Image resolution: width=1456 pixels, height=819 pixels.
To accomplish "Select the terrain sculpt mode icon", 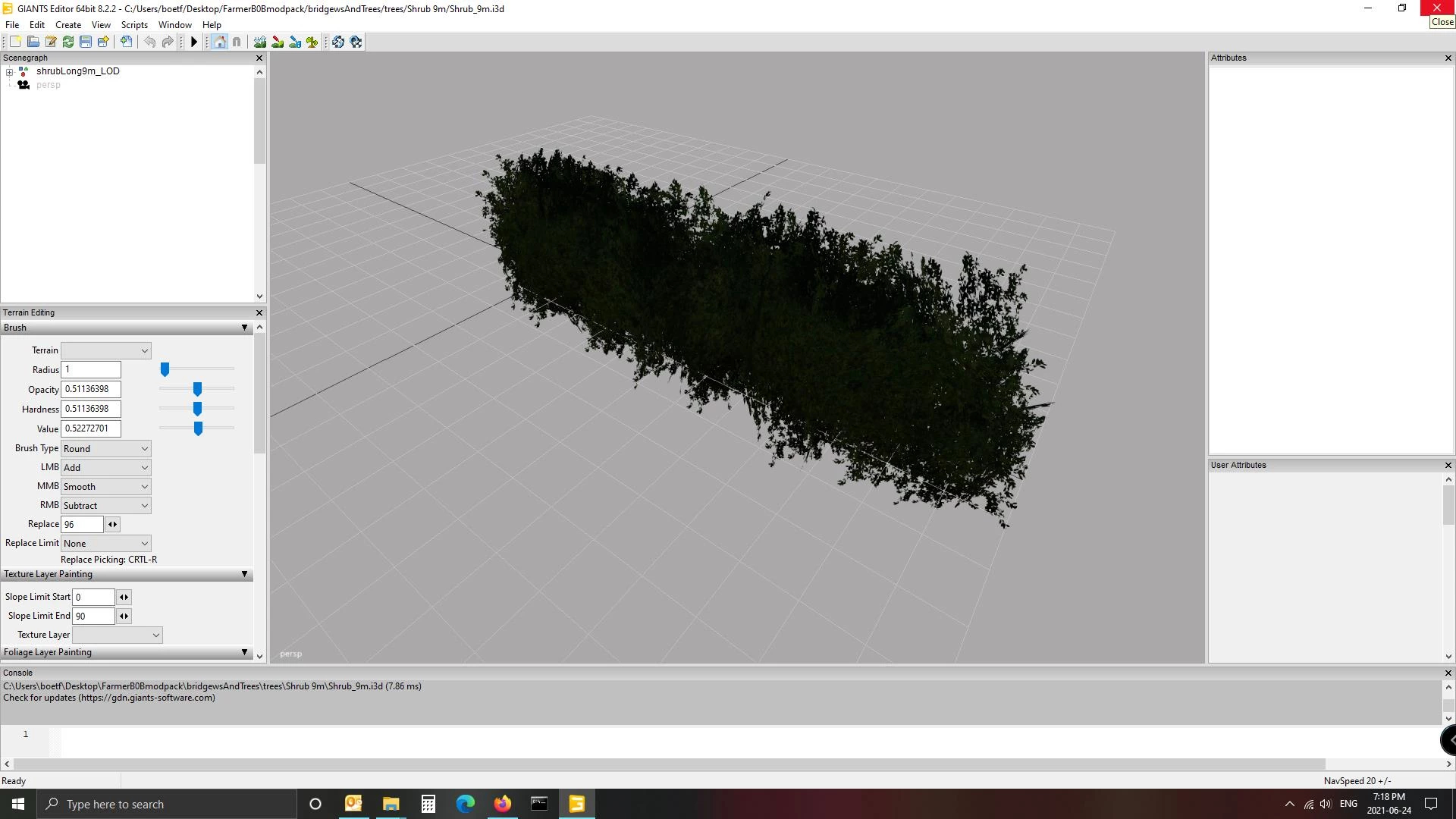I will pos(260,42).
